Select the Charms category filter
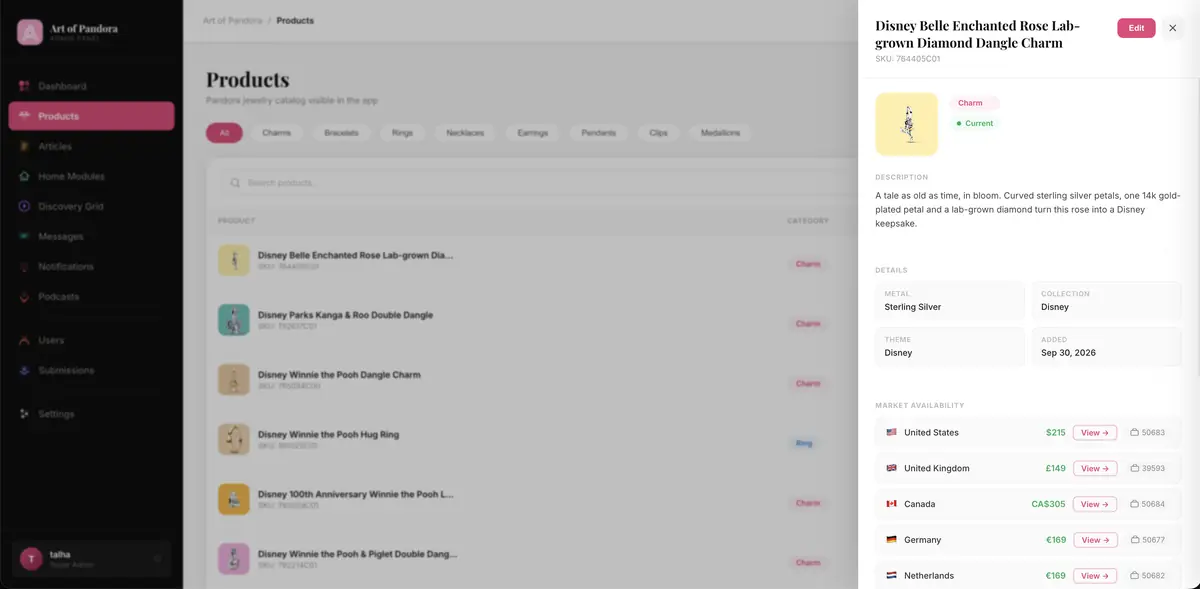This screenshot has width=1200, height=589. pyautogui.click(x=277, y=133)
